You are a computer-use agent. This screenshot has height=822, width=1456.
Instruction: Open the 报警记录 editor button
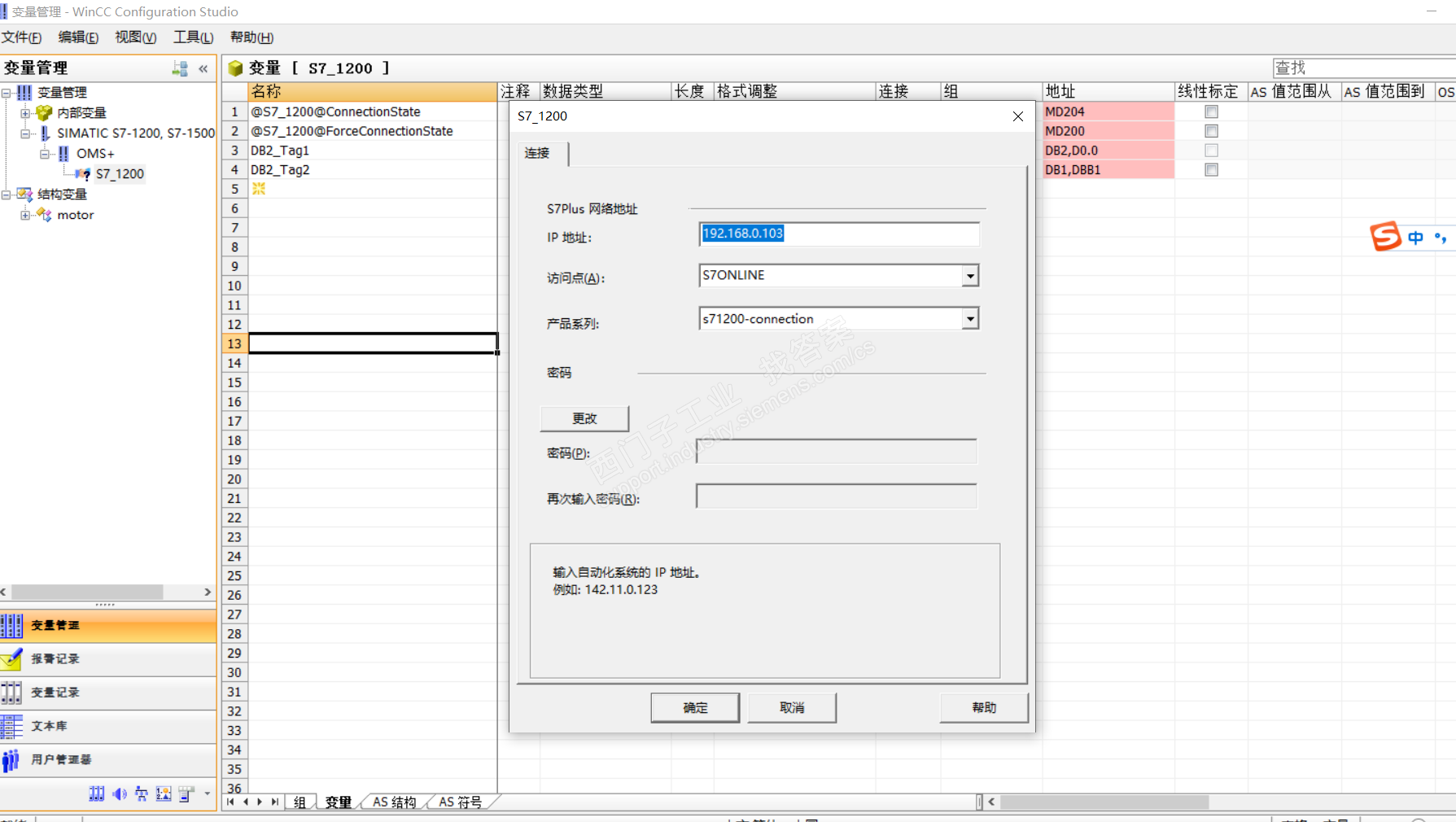pyautogui.click(x=108, y=659)
